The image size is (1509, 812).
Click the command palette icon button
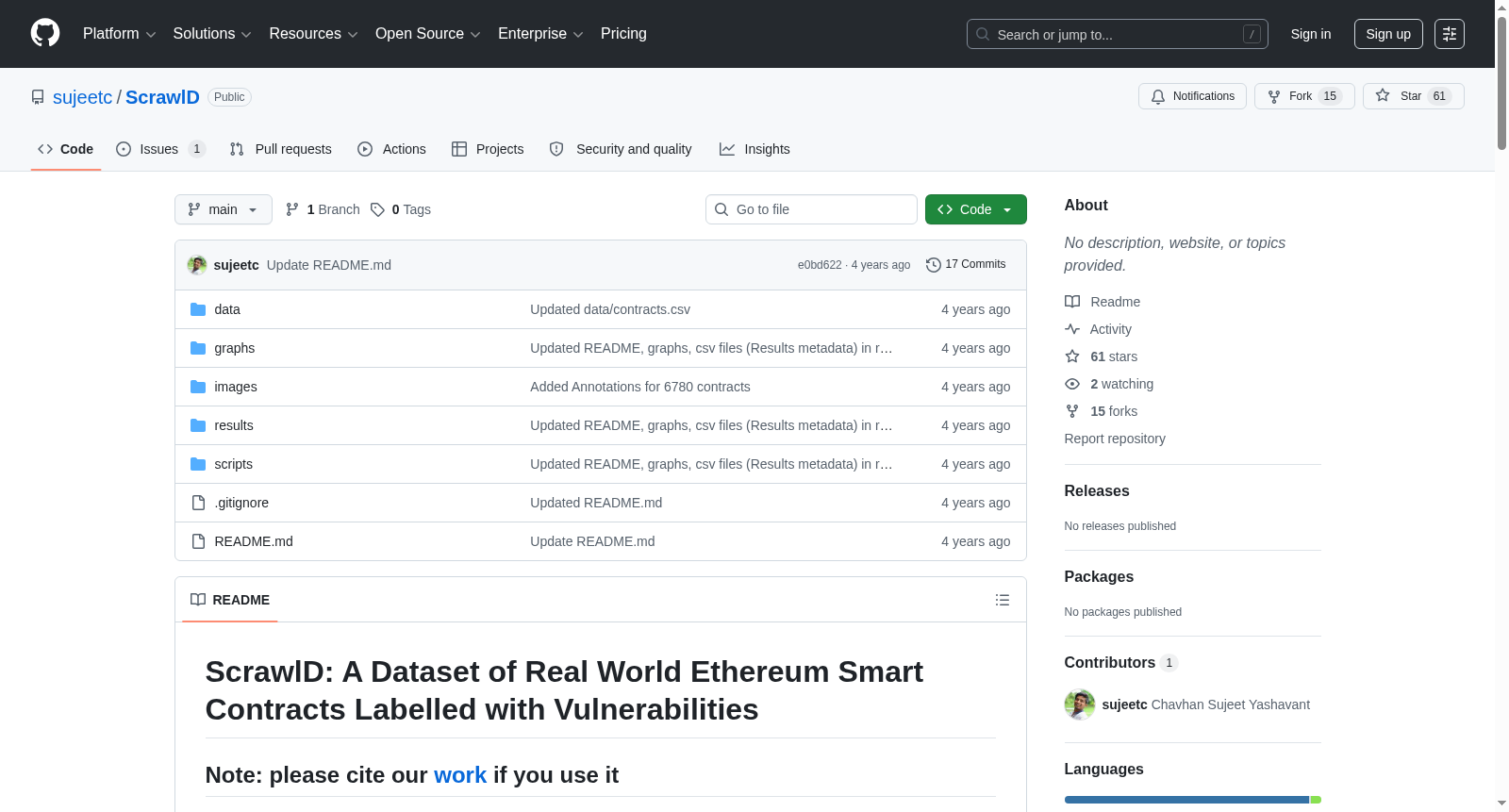(1450, 34)
